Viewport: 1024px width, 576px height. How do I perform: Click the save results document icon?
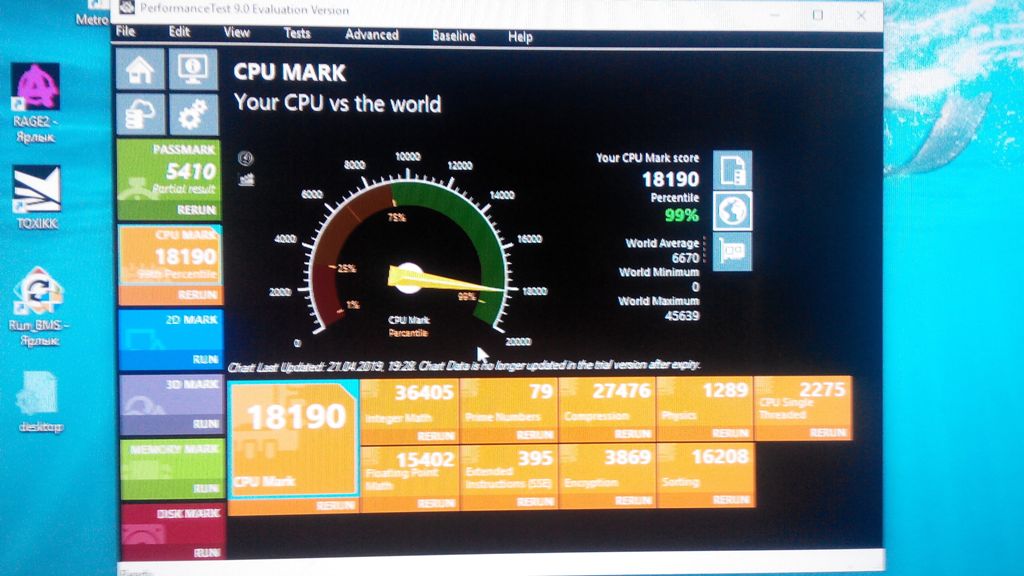tap(732, 169)
